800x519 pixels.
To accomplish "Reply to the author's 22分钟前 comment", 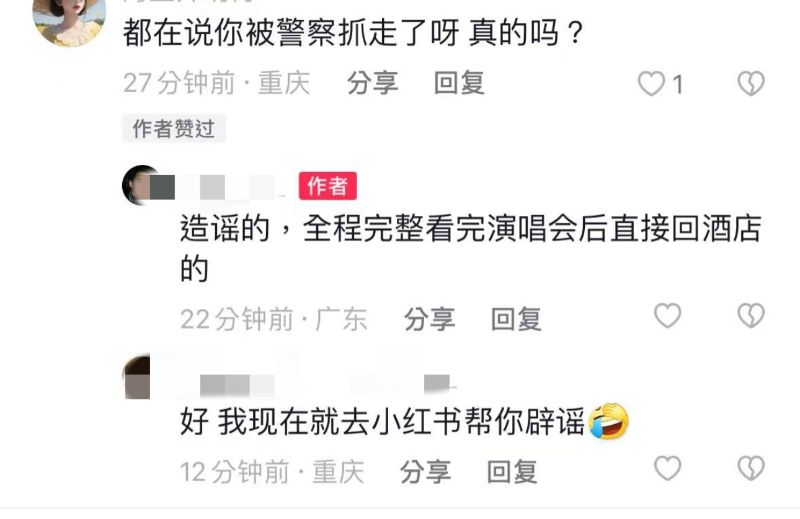I will [x=516, y=319].
